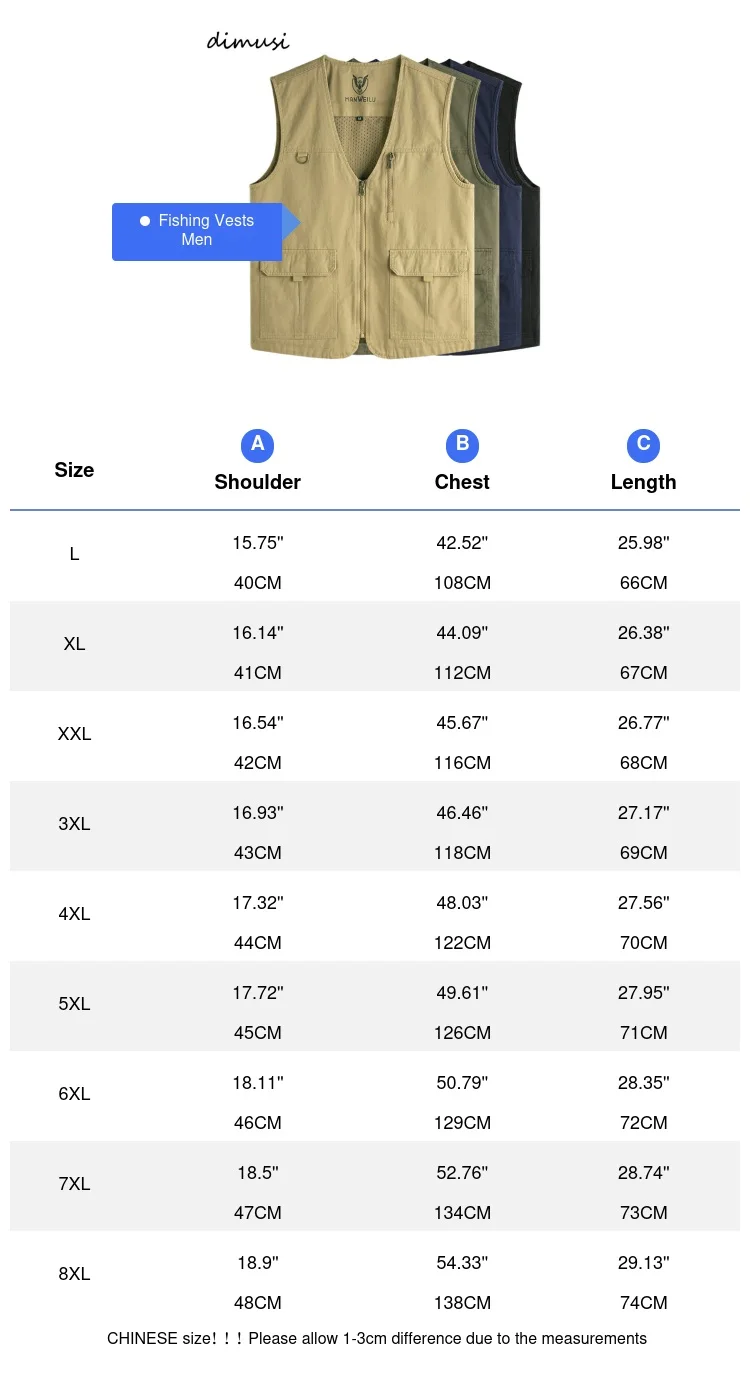Click the dimusi brand logo

click(248, 41)
